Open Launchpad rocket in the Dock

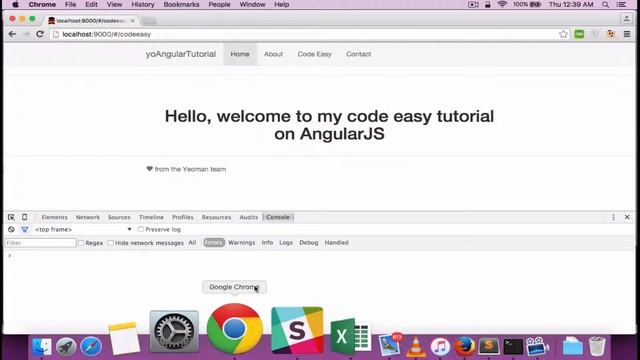[x=66, y=347]
